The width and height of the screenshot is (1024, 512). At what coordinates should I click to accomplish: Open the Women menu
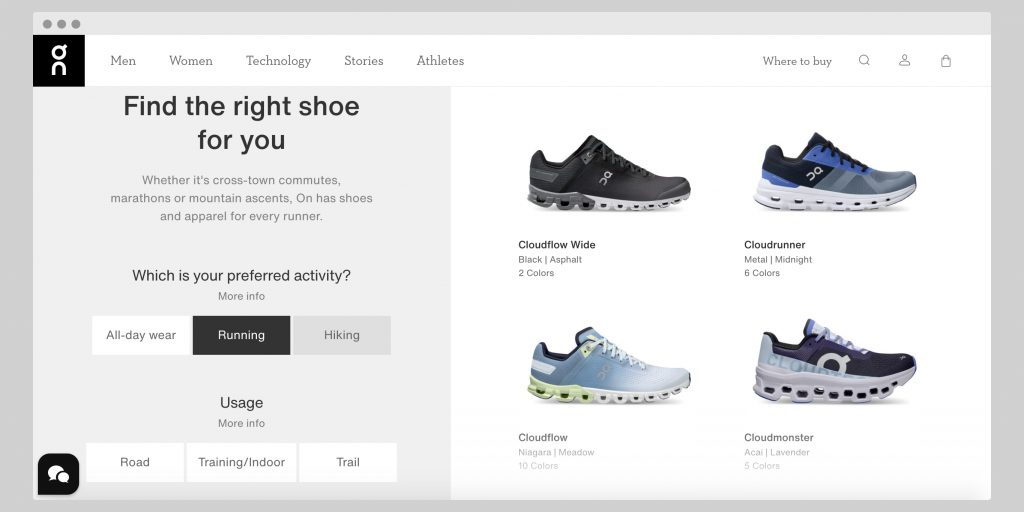point(191,61)
